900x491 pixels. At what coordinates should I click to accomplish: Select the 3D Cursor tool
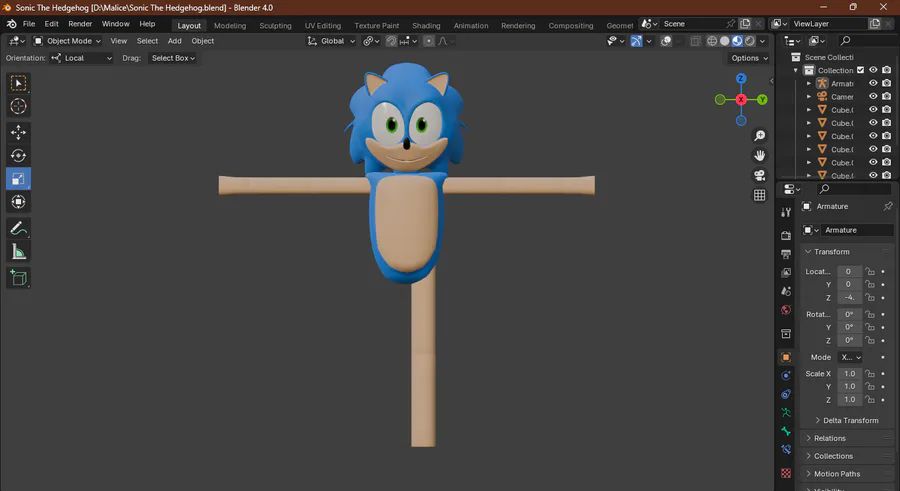pyautogui.click(x=18, y=106)
